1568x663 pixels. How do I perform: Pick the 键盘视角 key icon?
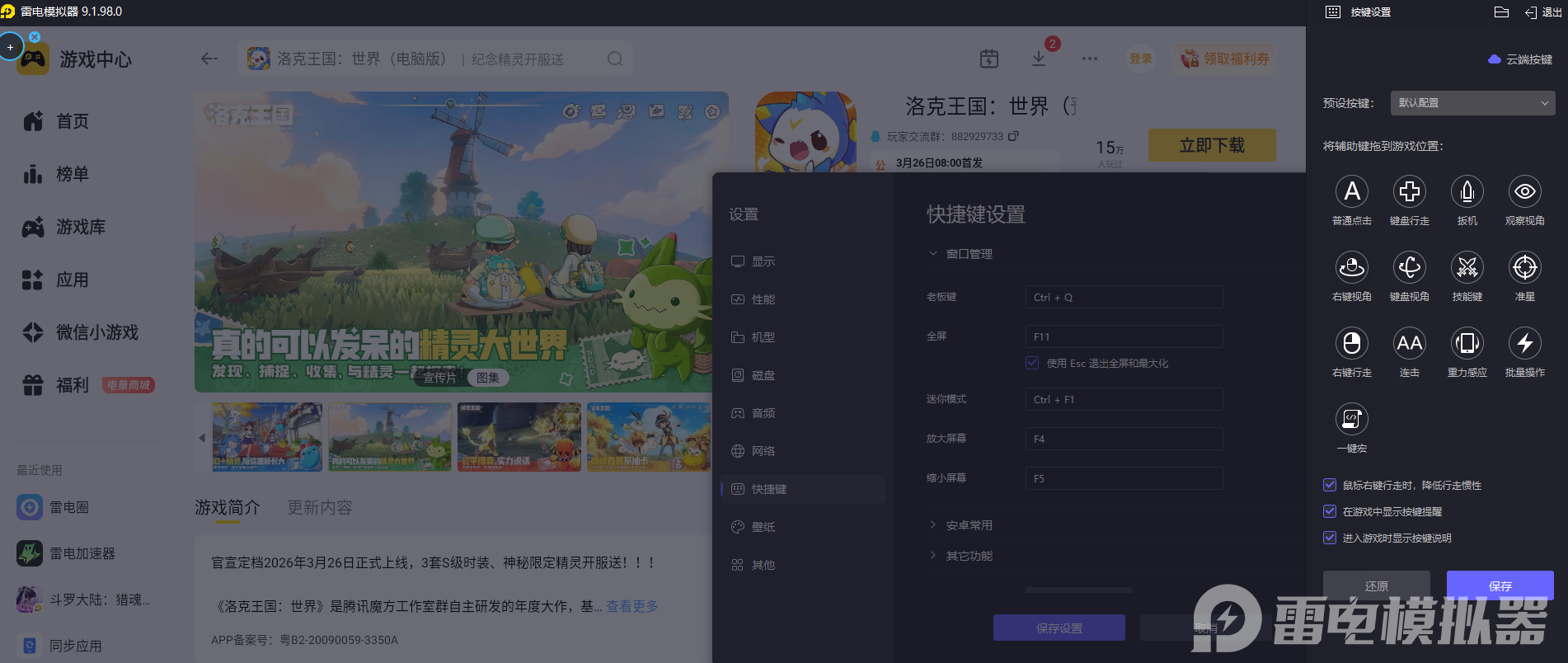pos(1410,267)
